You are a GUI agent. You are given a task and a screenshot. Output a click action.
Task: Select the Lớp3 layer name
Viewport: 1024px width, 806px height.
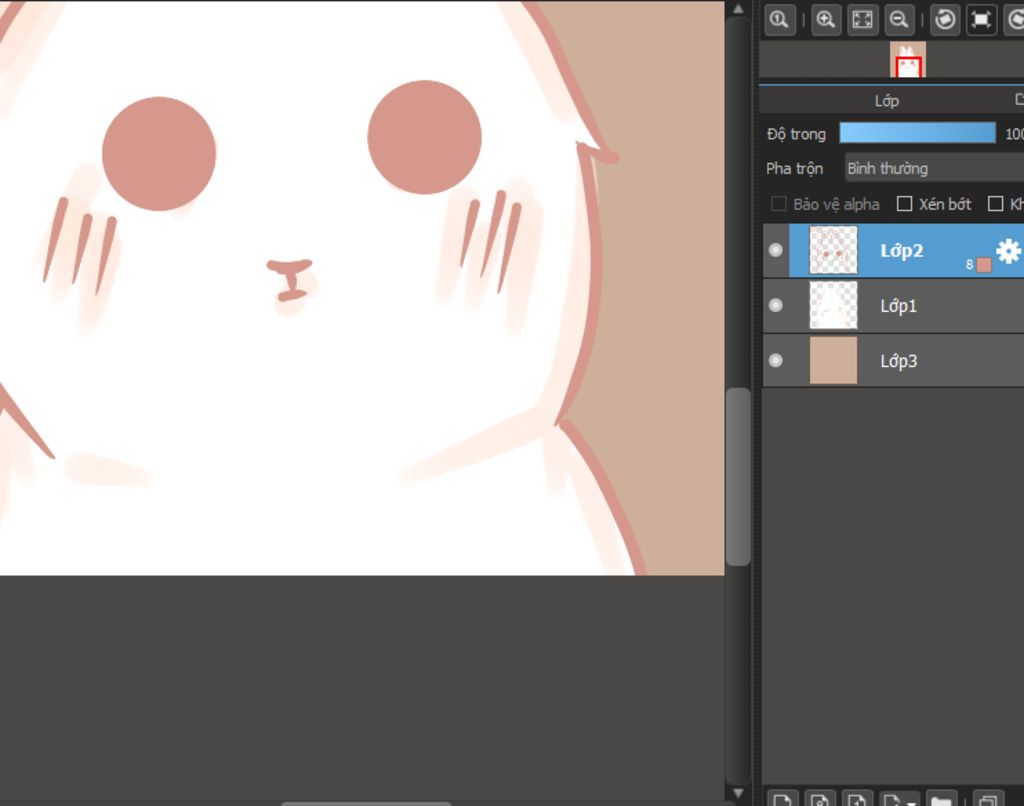pyautogui.click(x=898, y=361)
